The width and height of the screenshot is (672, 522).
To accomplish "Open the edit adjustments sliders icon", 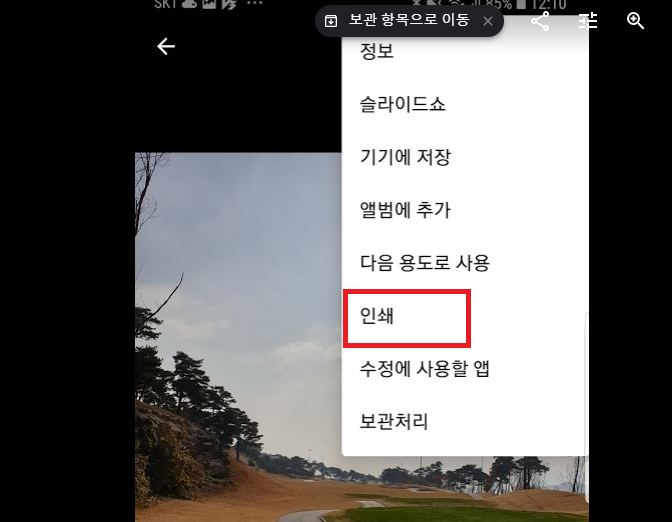I will (588, 21).
